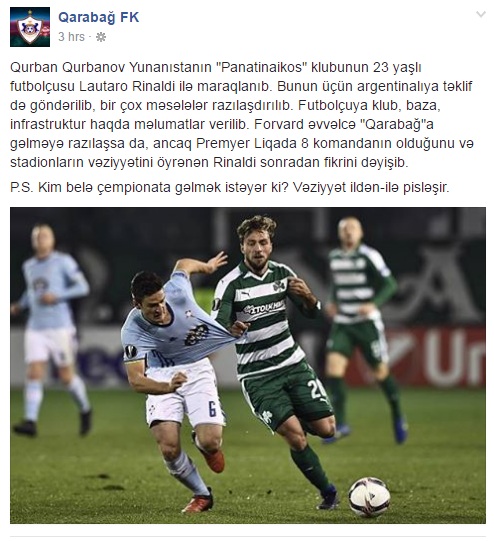Click the green-striped player's face in photo
The width and height of the screenshot is (494, 541).
(256, 247)
